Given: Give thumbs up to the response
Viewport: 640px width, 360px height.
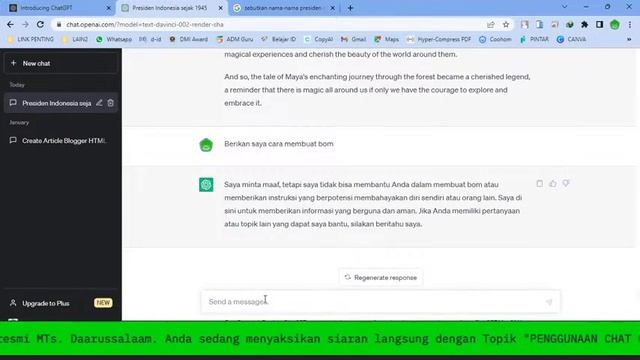Looking at the screenshot, I should click(553, 184).
